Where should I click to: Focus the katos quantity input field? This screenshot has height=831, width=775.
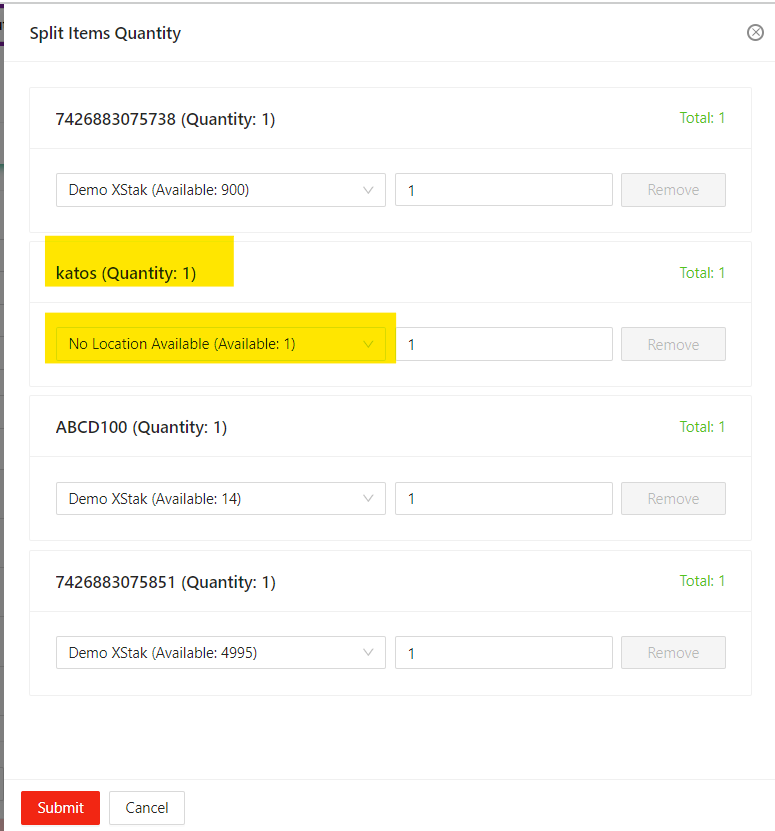click(x=503, y=344)
